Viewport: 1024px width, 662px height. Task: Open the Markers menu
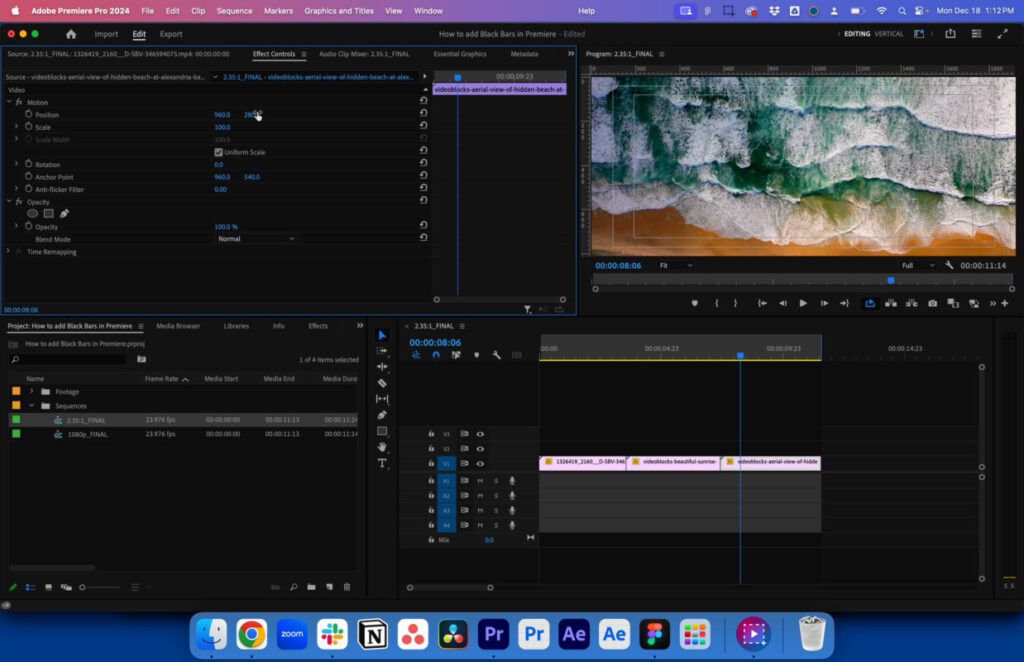point(278,10)
